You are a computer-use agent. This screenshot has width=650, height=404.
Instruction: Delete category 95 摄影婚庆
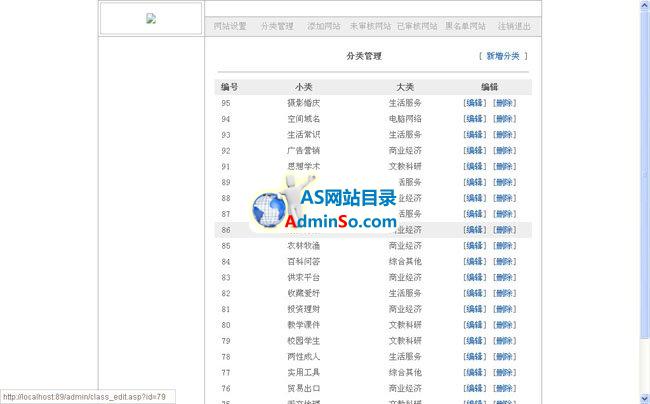pyautogui.click(x=504, y=103)
